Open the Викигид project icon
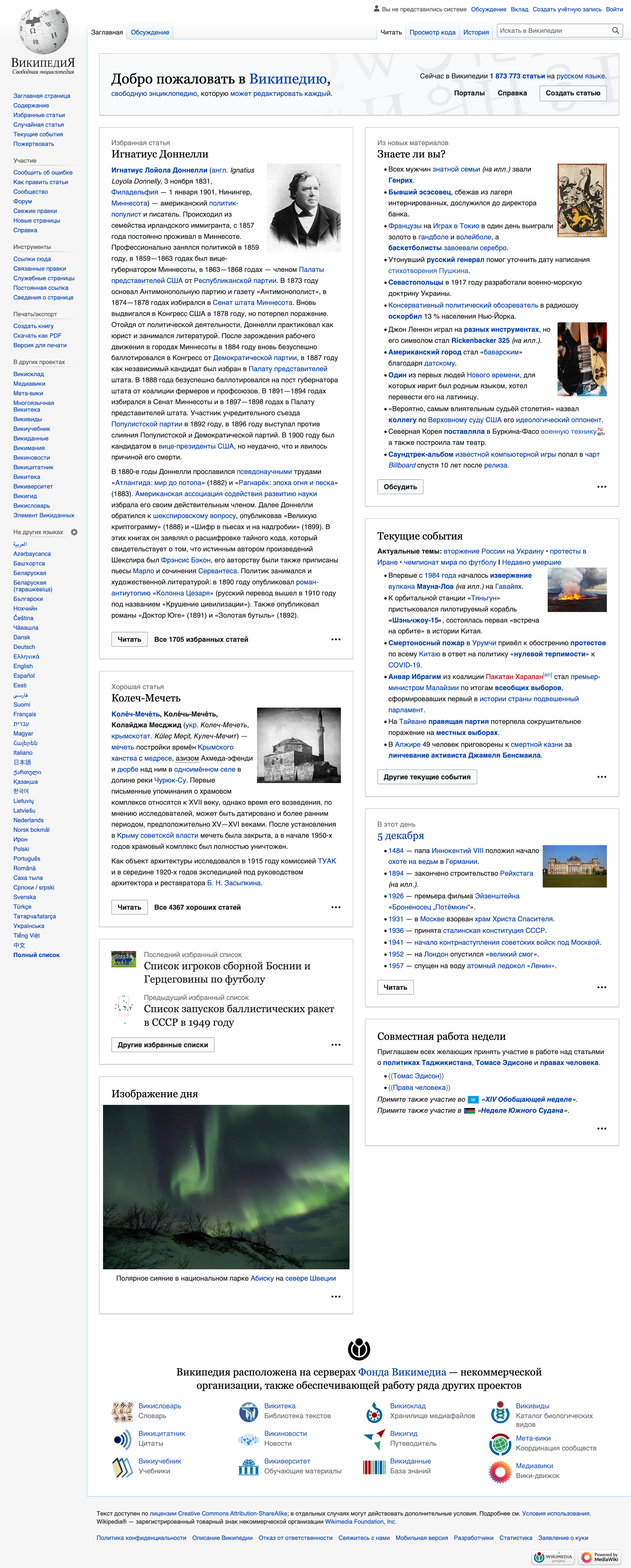The height and width of the screenshot is (1568, 631). (374, 1439)
